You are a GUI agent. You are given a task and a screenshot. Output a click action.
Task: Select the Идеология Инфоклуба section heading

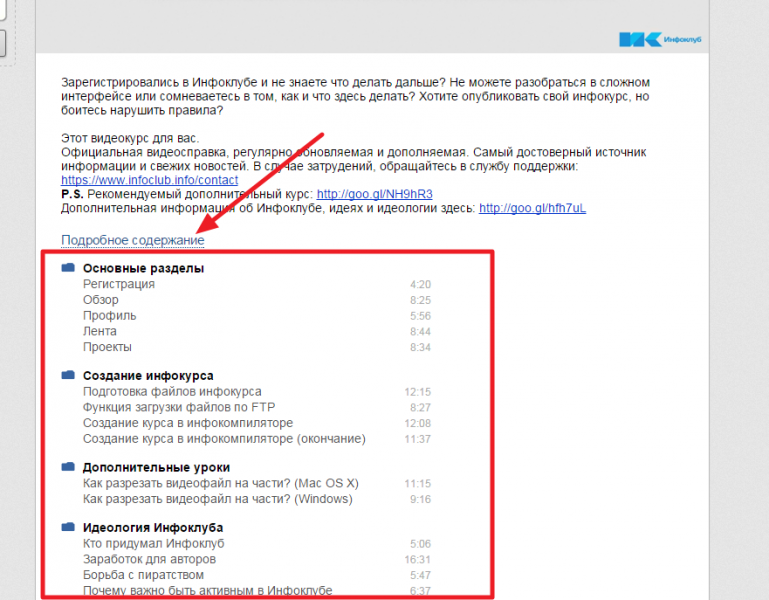point(153,528)
